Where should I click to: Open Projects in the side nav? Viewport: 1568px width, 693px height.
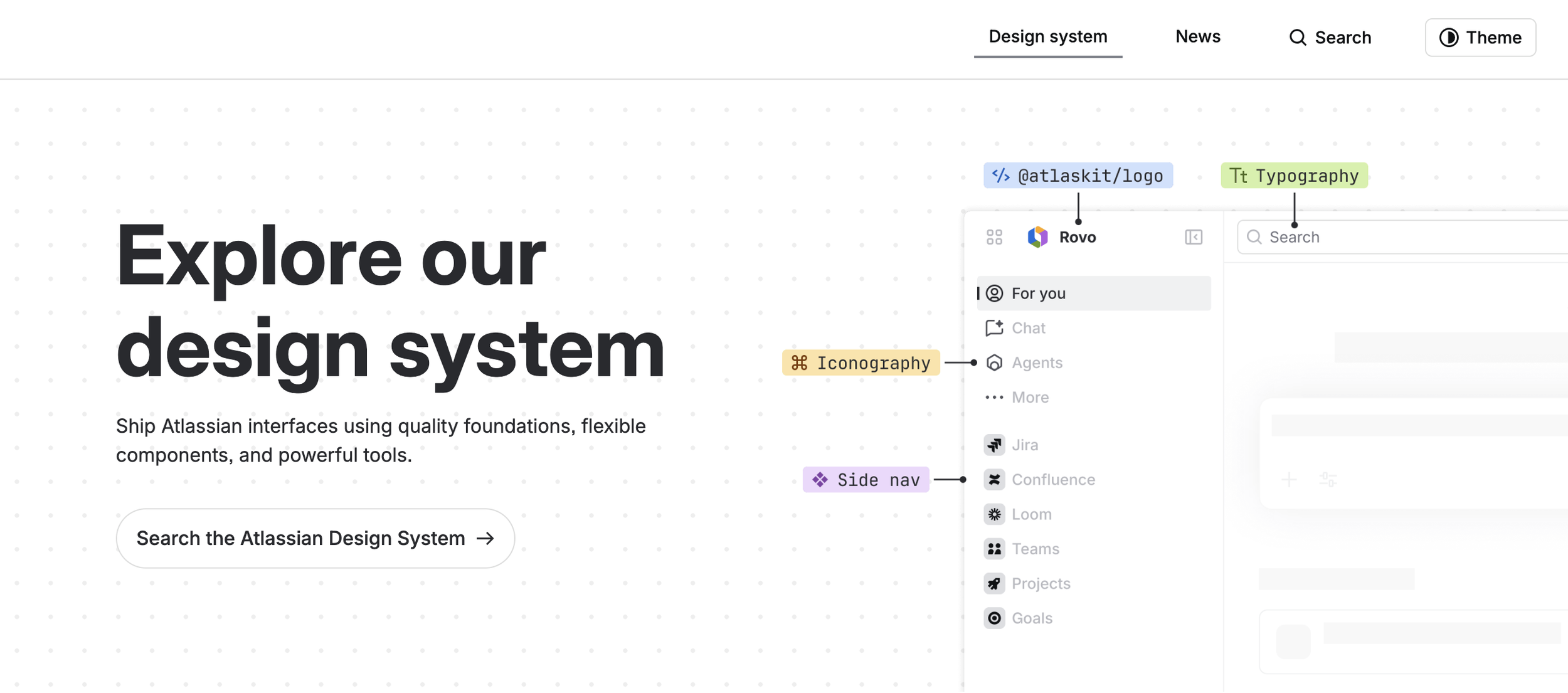[1094, 584]
